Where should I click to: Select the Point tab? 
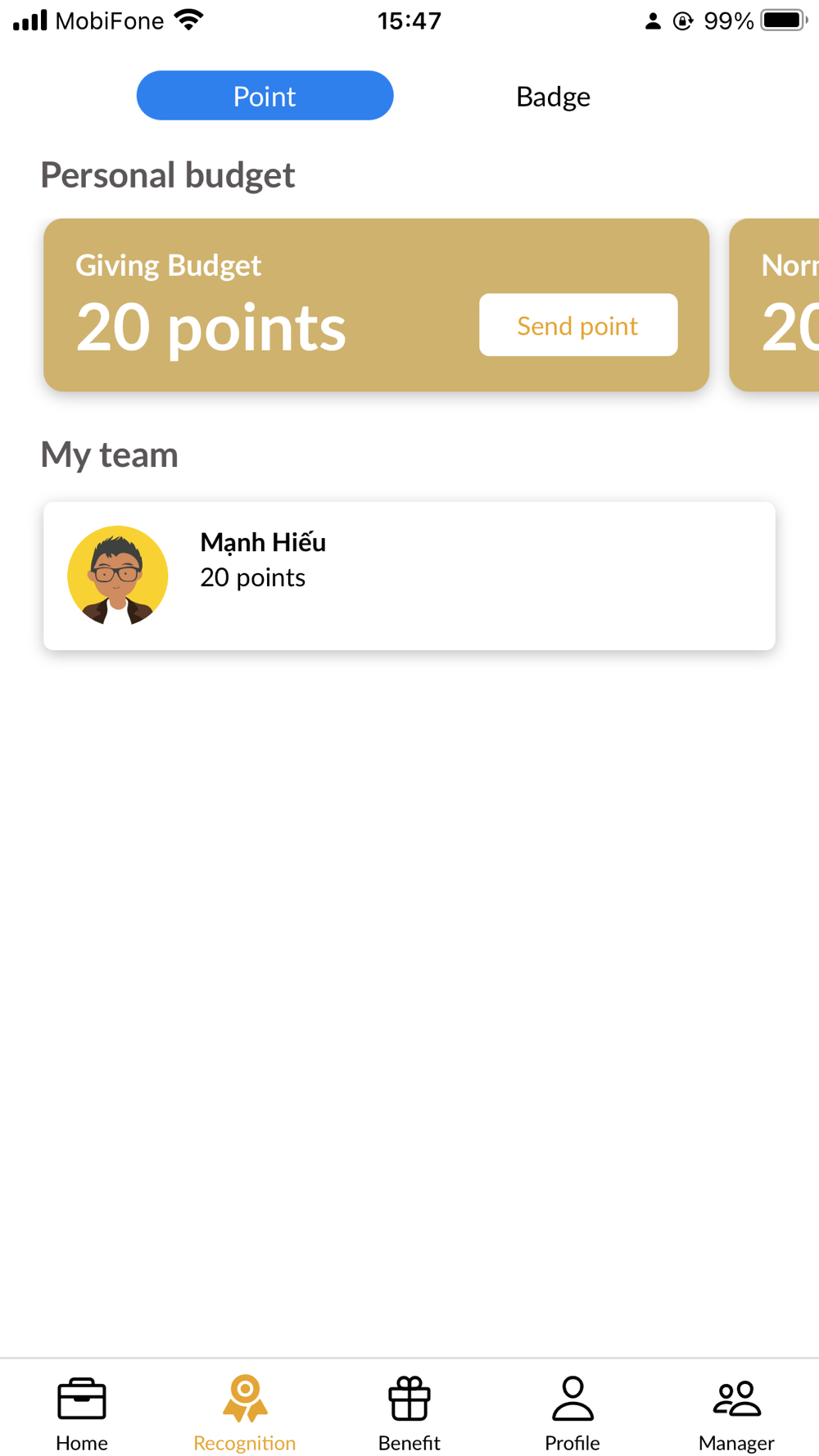265,96
